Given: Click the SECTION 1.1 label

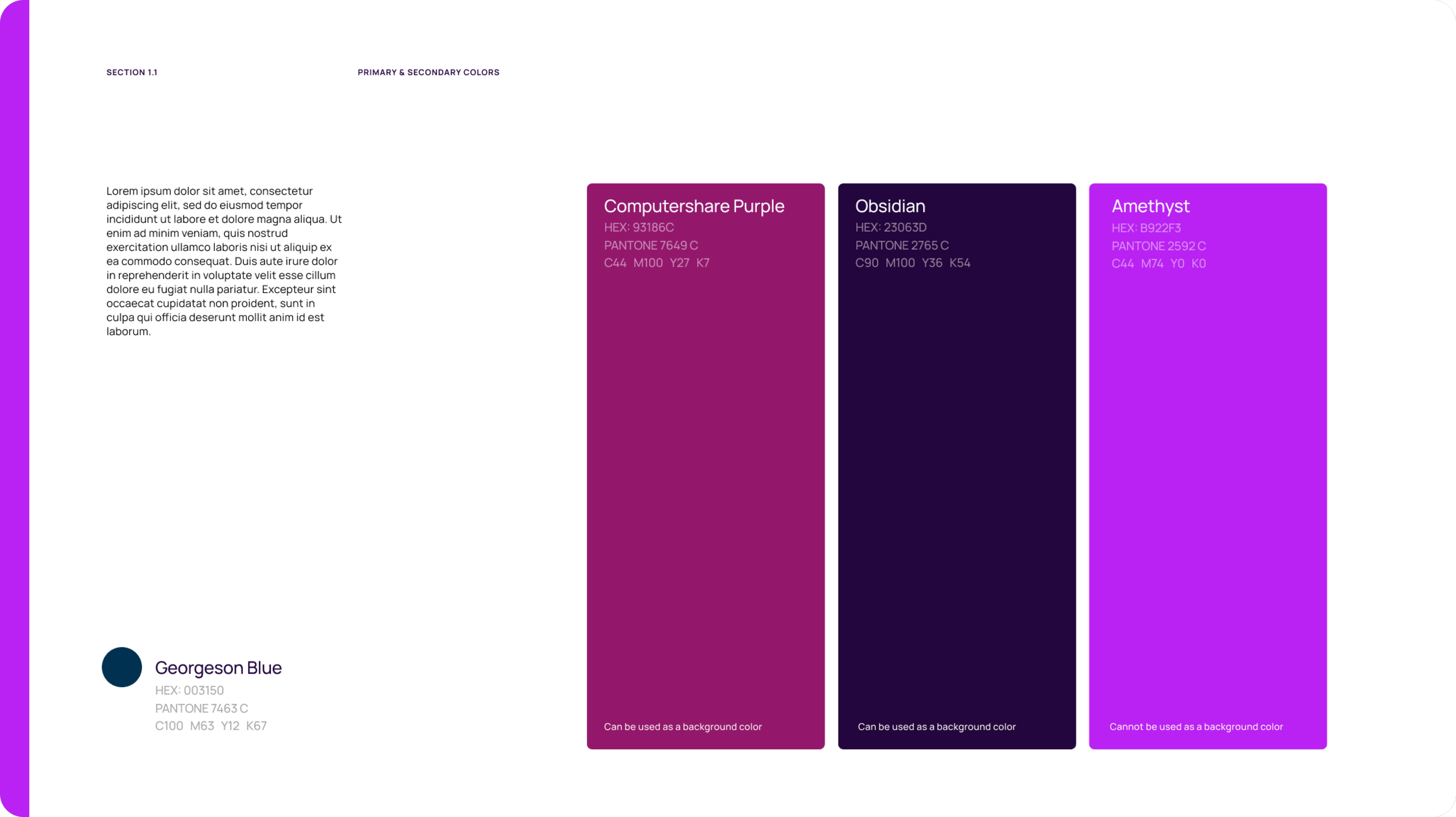Looking at the screenshot, I should 132,72.
